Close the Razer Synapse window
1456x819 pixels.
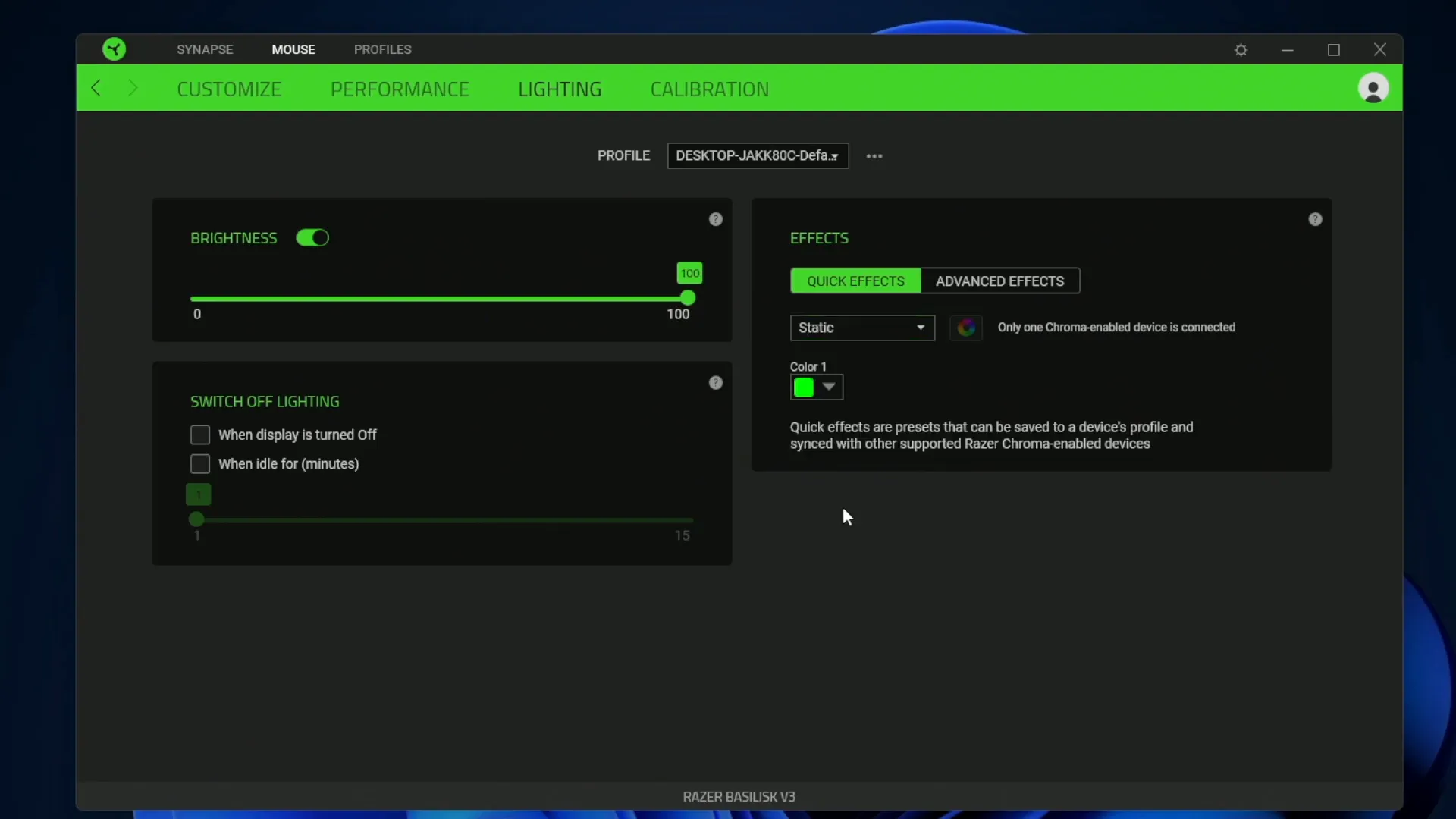(x=1380, y=49)
